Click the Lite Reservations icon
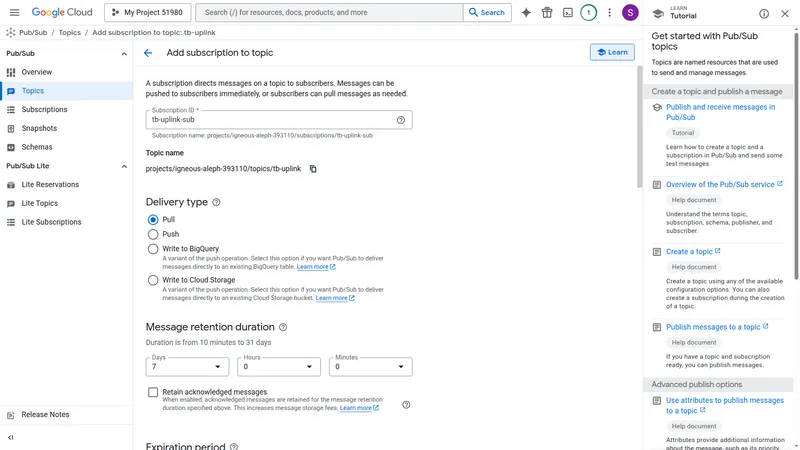The image size is (800, 450). pos(11,185)
